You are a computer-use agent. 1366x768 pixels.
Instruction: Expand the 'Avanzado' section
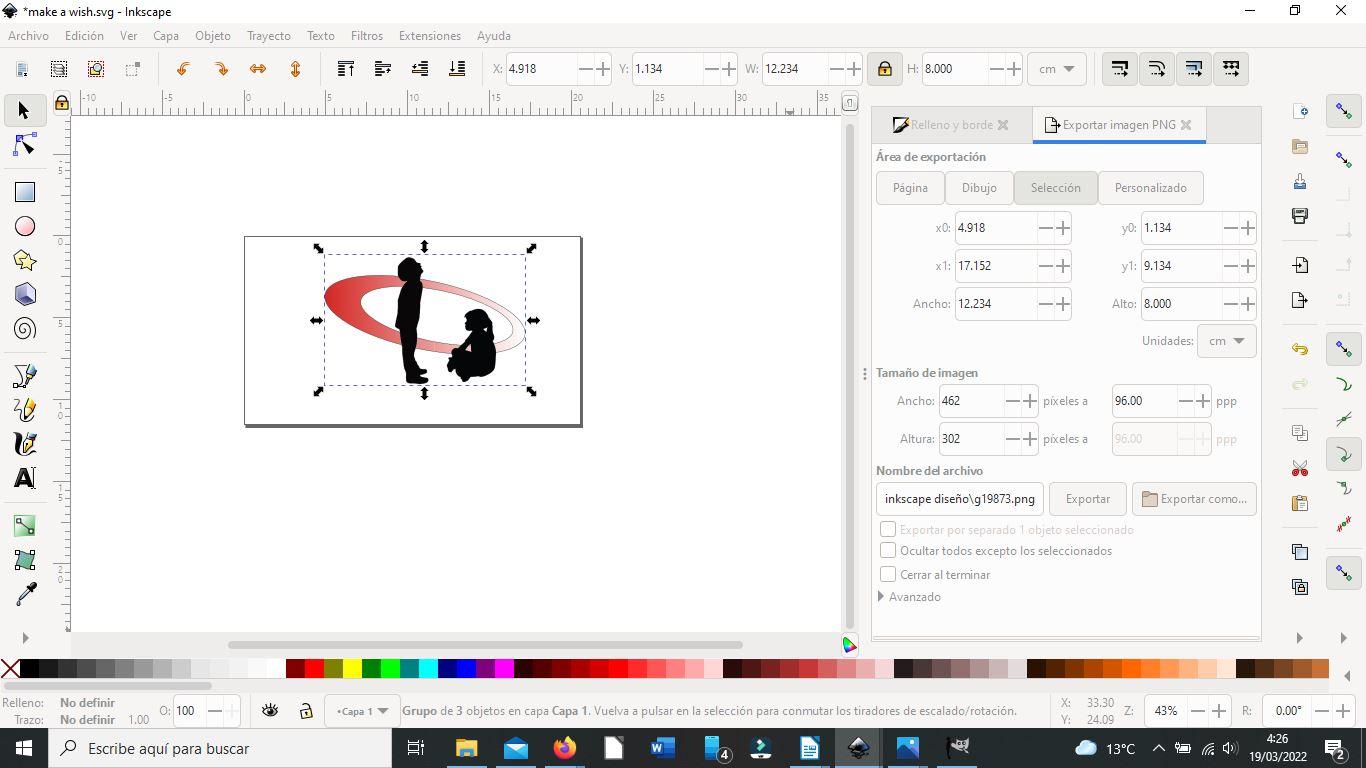coord(909,597)
